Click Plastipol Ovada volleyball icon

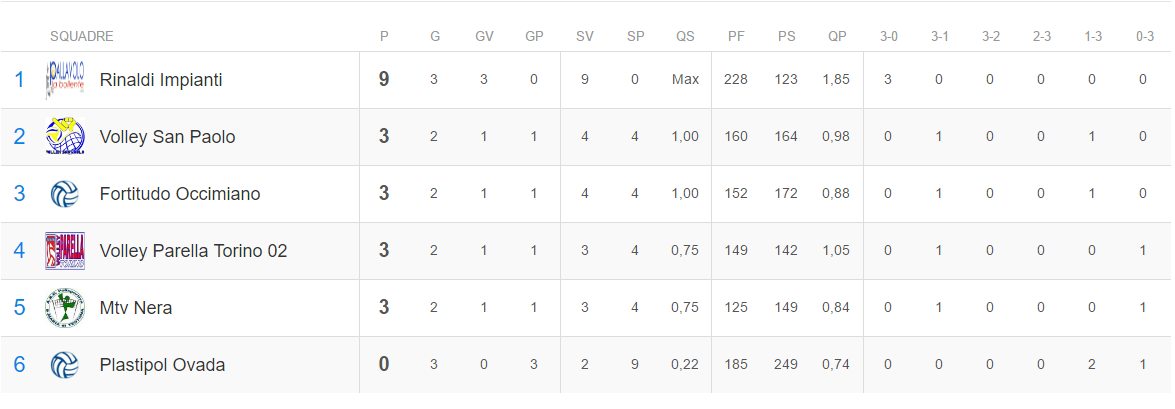65,365
